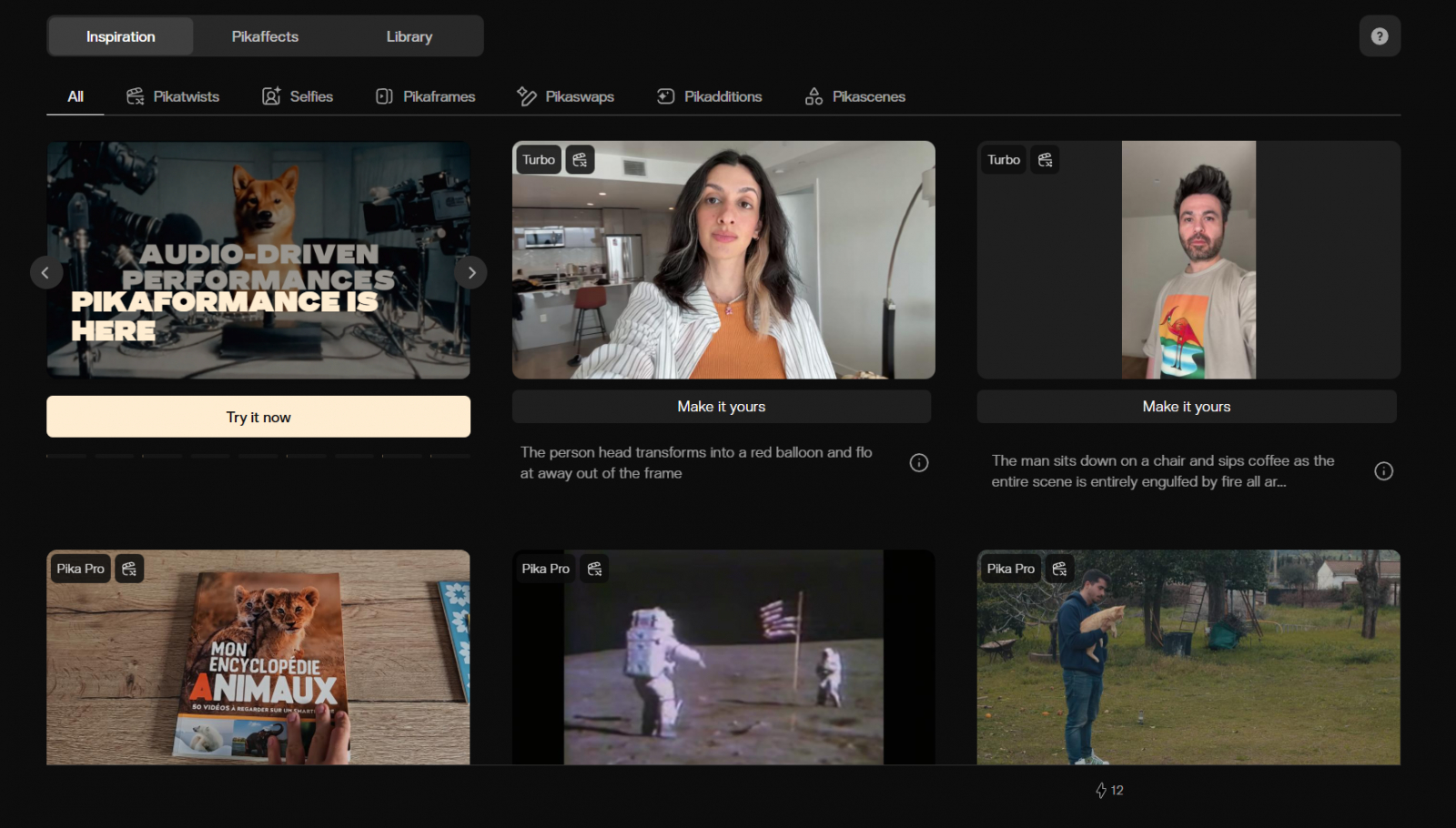
Task: Click Make it yours under the woman video
Action: coord(721,407)
